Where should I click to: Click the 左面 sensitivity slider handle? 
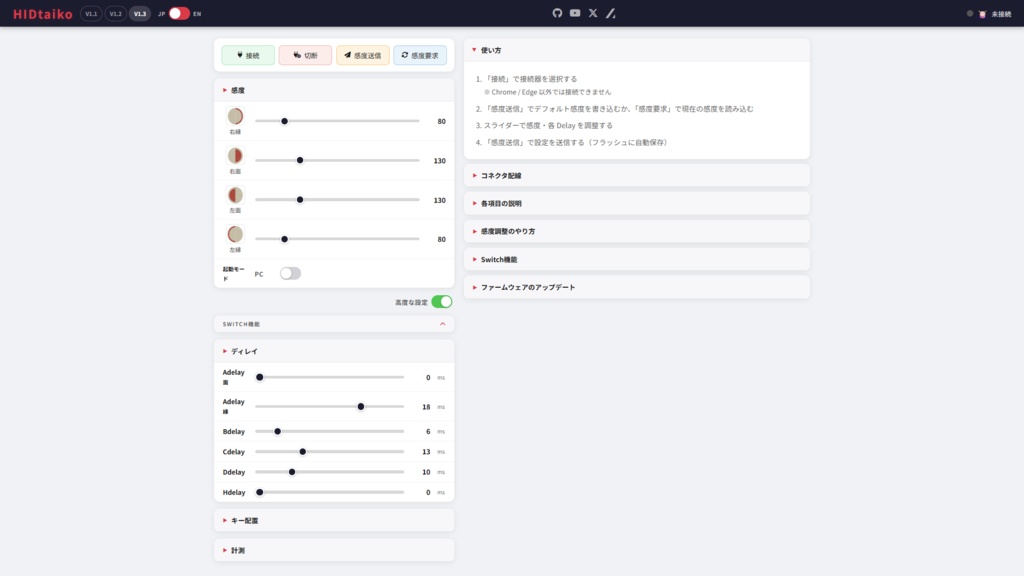(x=300, y=200)
